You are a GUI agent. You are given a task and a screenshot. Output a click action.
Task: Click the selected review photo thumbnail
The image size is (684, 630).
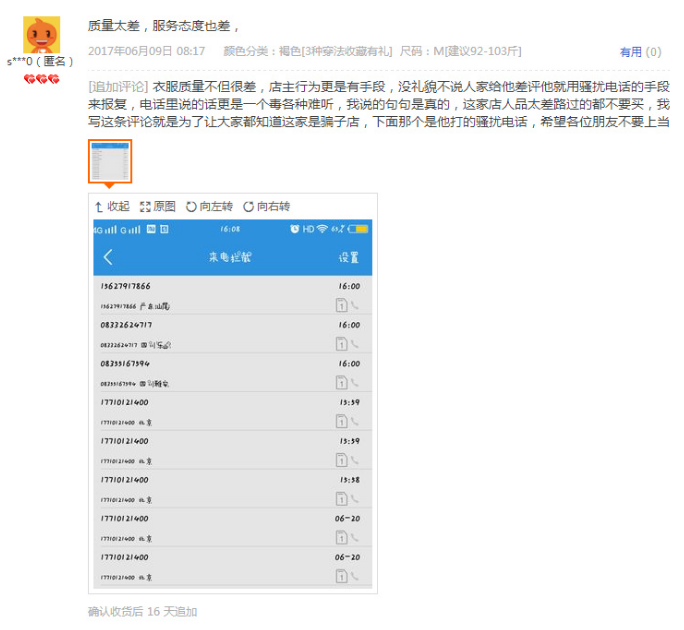coord(110,161)
